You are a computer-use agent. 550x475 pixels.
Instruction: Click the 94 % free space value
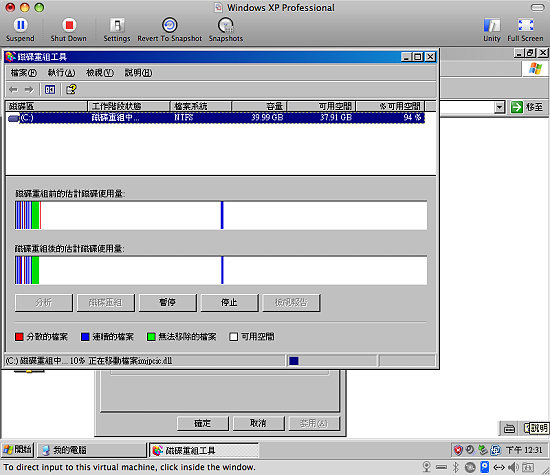click(412, 118)
